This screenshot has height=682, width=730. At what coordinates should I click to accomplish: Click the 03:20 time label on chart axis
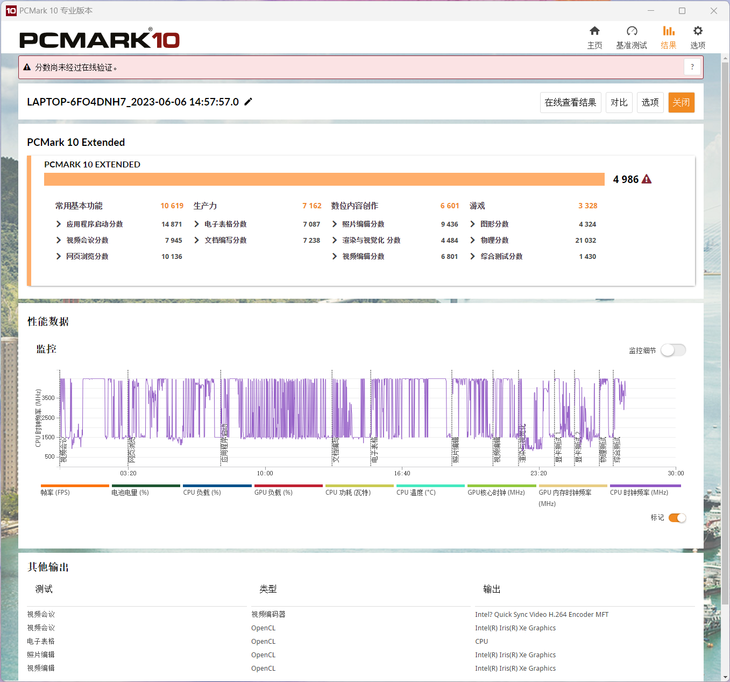[x=128, y=473]
